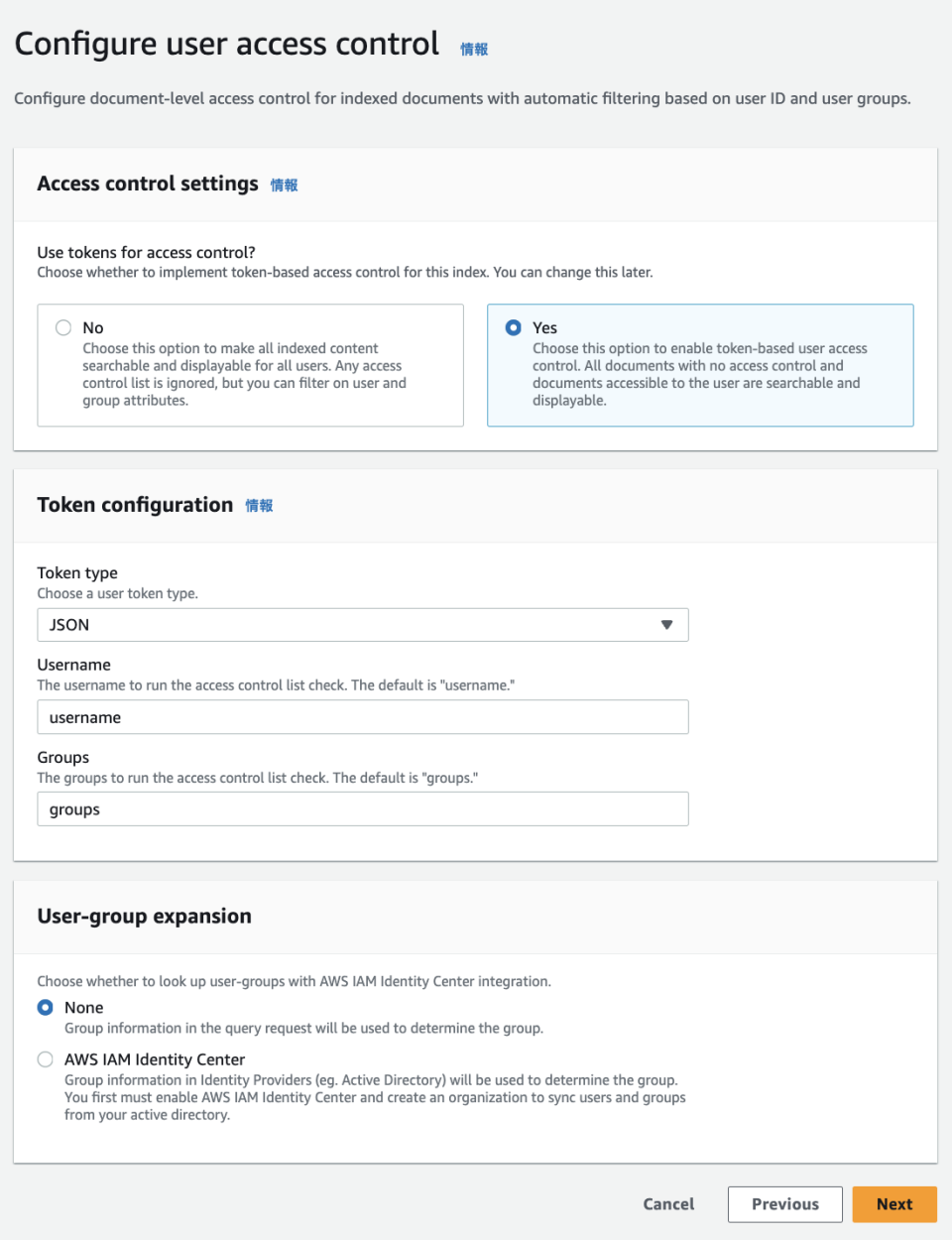
Task: Click the "AWS IAM Identity Center" option label
Action: pyautogui.click(x=155, y=1059)
